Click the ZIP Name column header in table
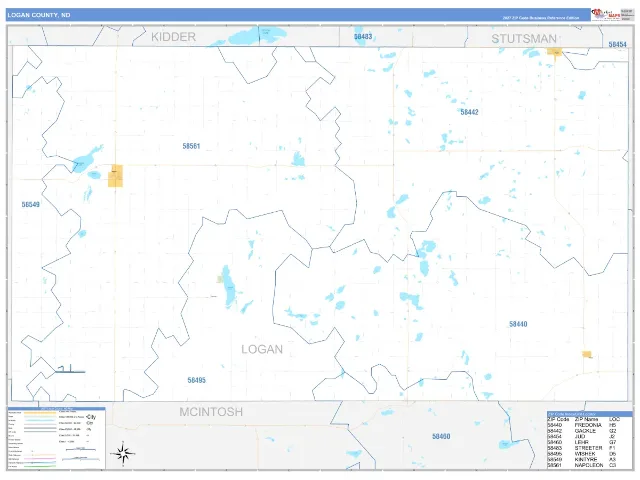 pos(587,419)
